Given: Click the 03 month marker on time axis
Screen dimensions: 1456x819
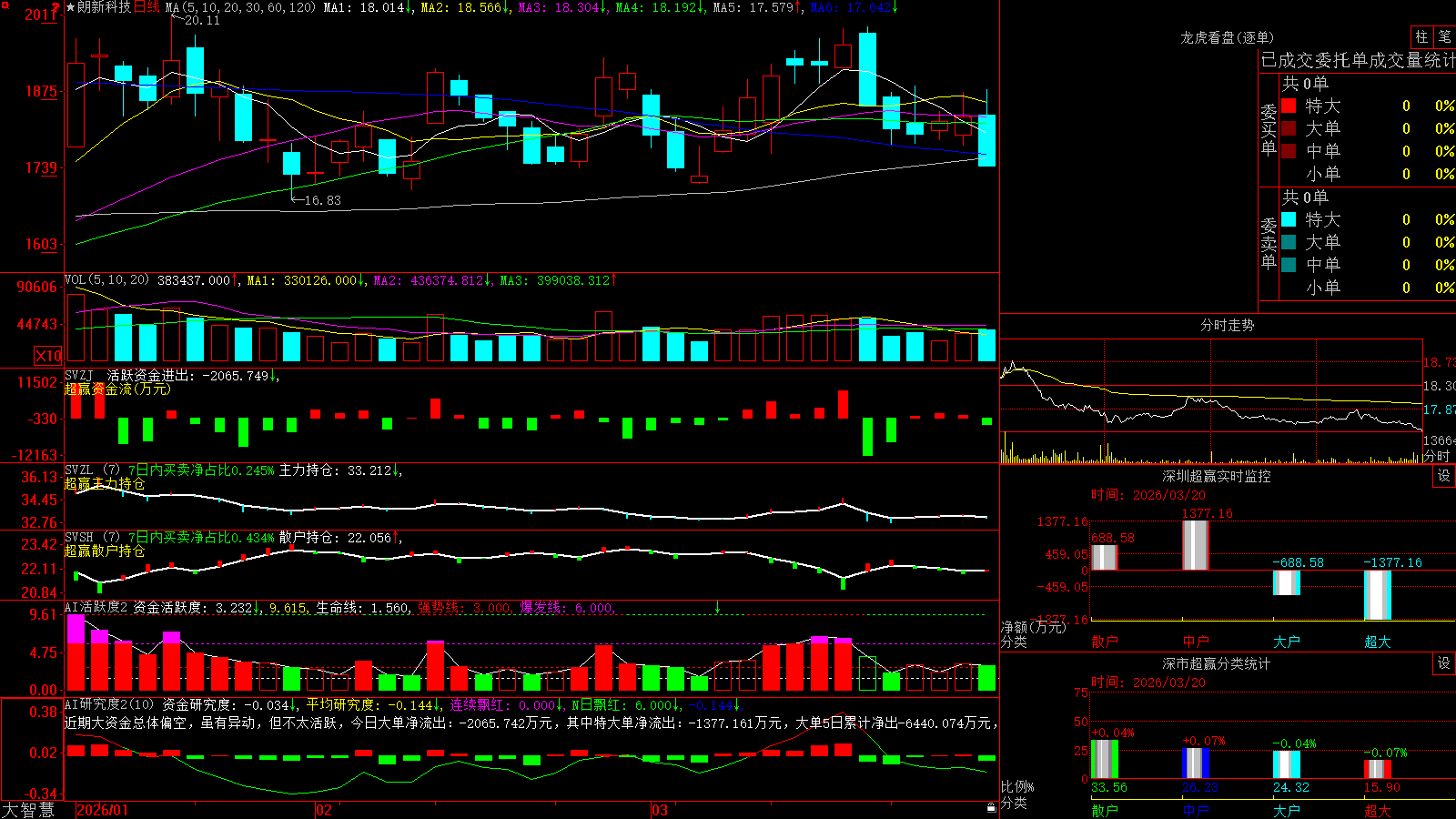Looking at the screenshot, I should [660, 810].
